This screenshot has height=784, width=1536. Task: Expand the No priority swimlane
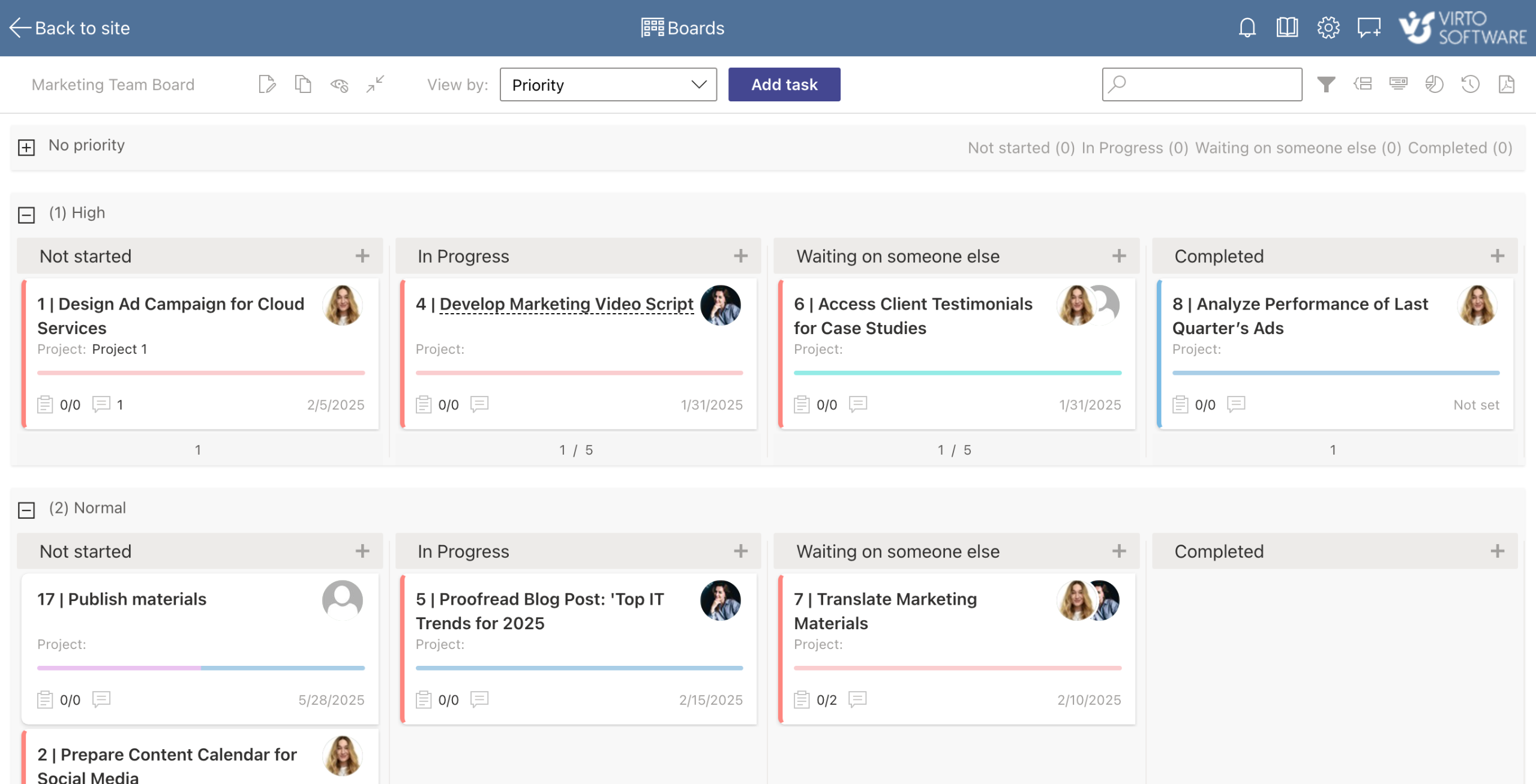pos(26,147)
